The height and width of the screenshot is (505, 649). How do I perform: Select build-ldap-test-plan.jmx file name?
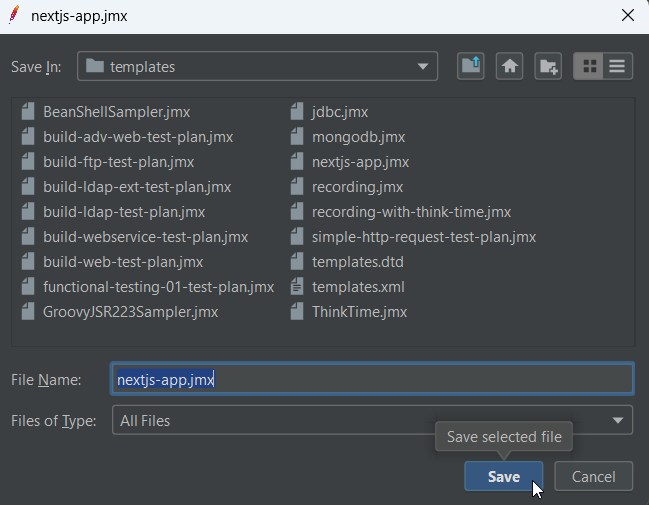[124, 212]
